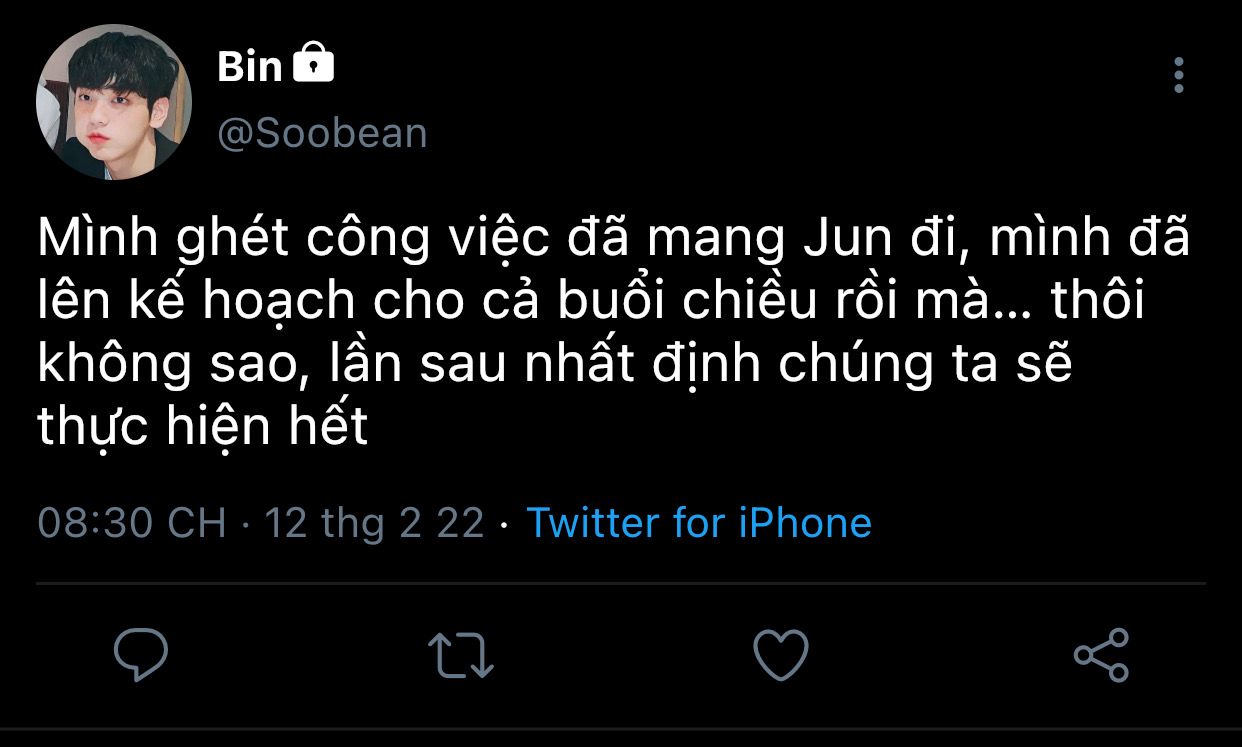Screen dimensions: 1242x747
Task: Retweet this tweet
Action: click(x=461, y=655)
